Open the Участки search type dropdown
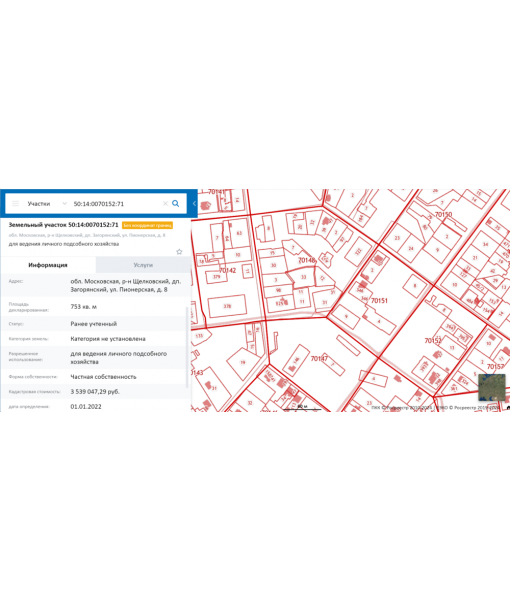 (39, 204)
